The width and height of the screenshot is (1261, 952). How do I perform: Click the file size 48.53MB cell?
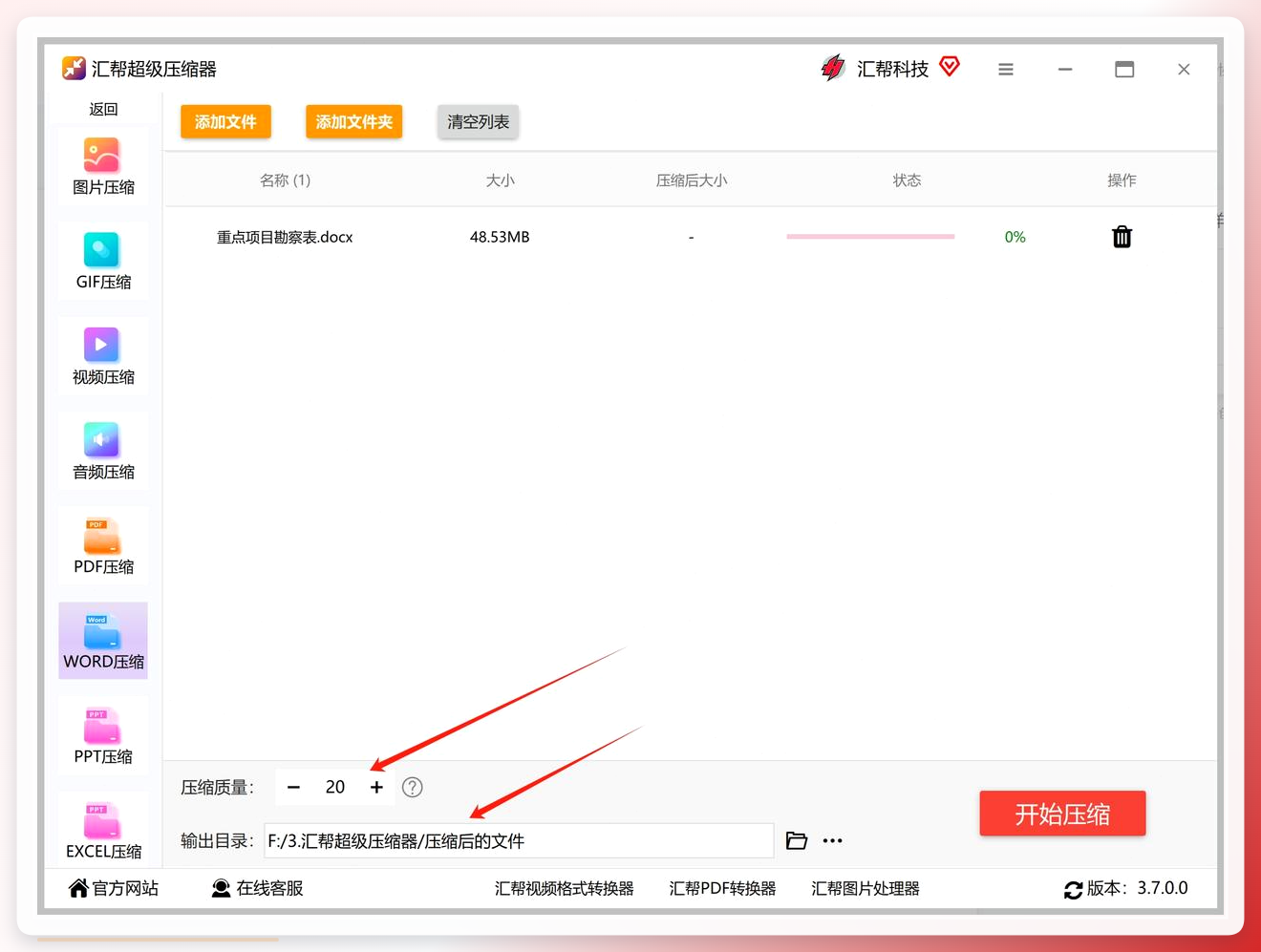(500, 237)
